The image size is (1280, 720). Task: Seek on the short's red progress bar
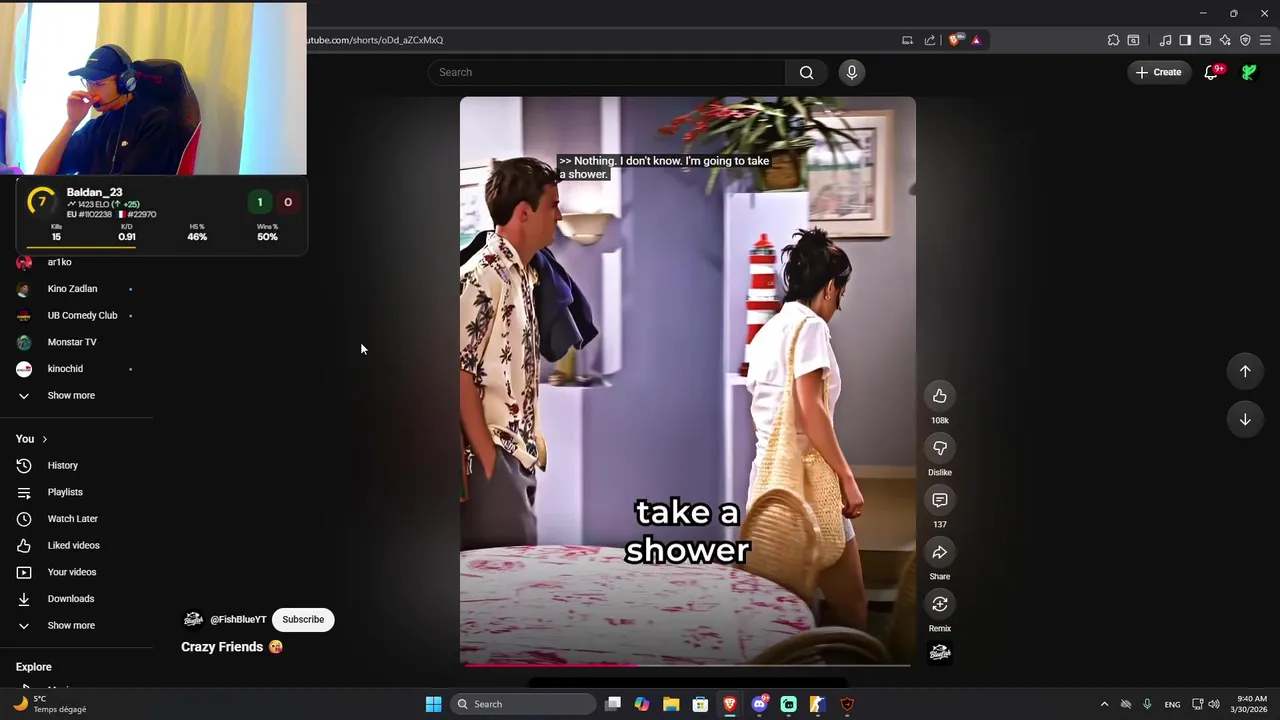click(x=686, y=664)
